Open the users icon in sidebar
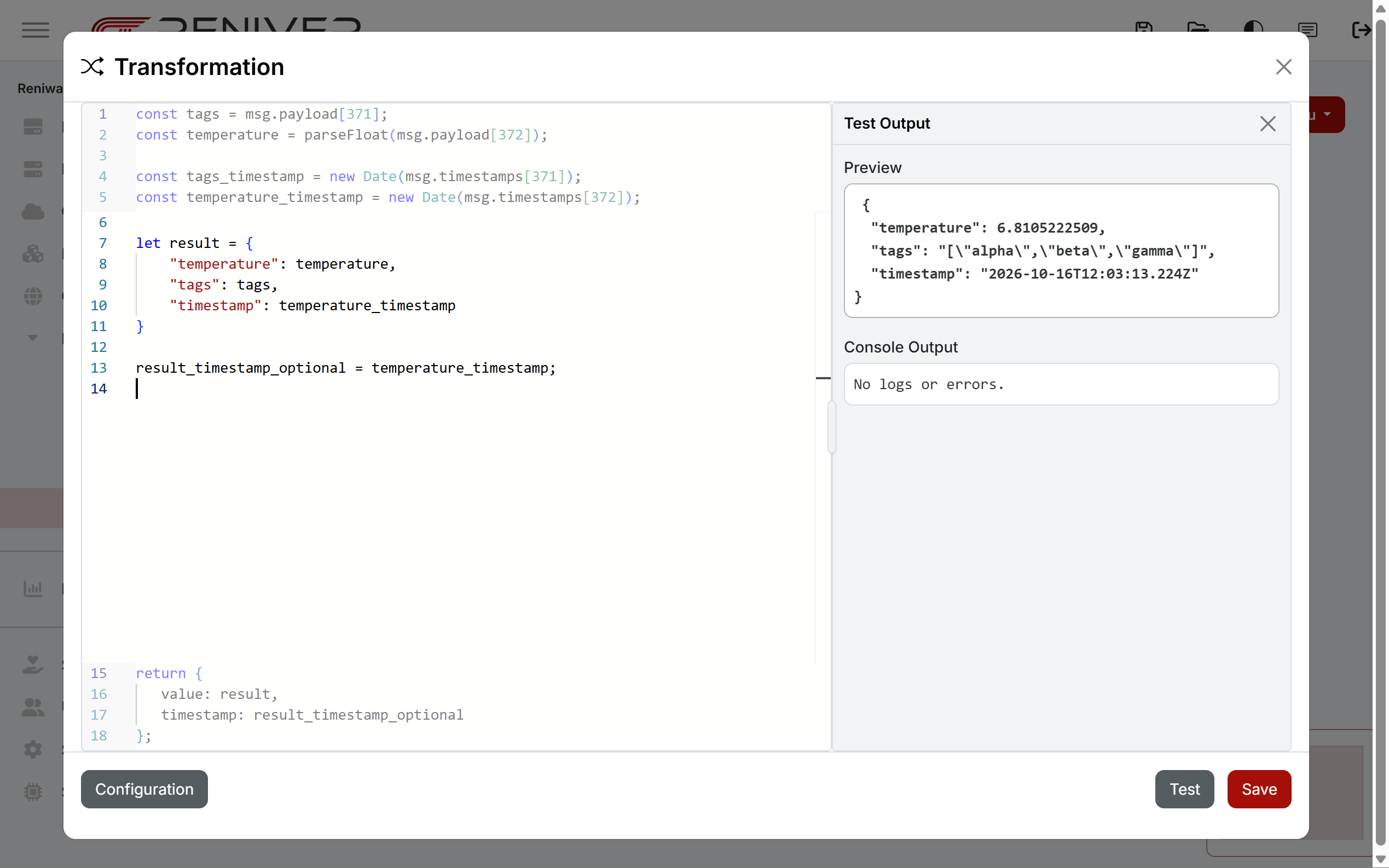 pos(33,707)
